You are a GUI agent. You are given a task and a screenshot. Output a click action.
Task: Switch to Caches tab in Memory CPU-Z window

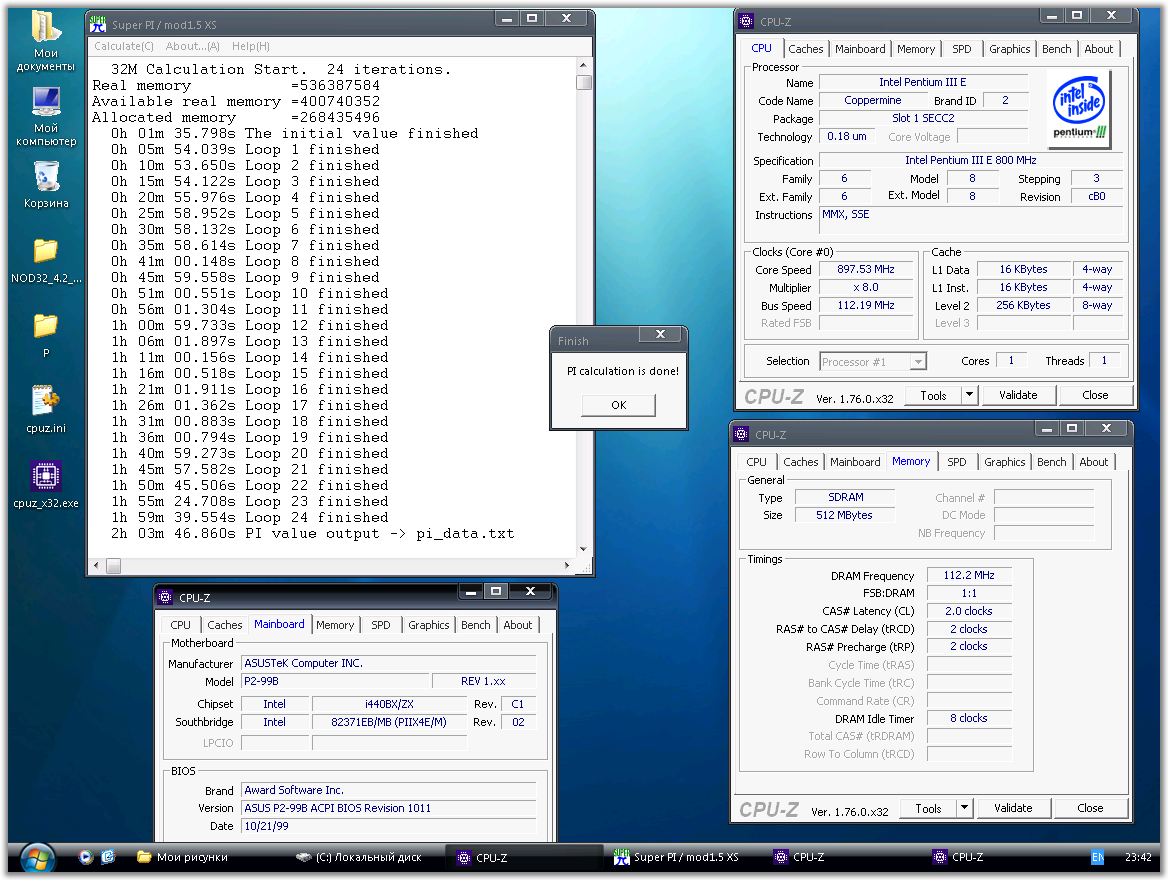click(800, 462)
